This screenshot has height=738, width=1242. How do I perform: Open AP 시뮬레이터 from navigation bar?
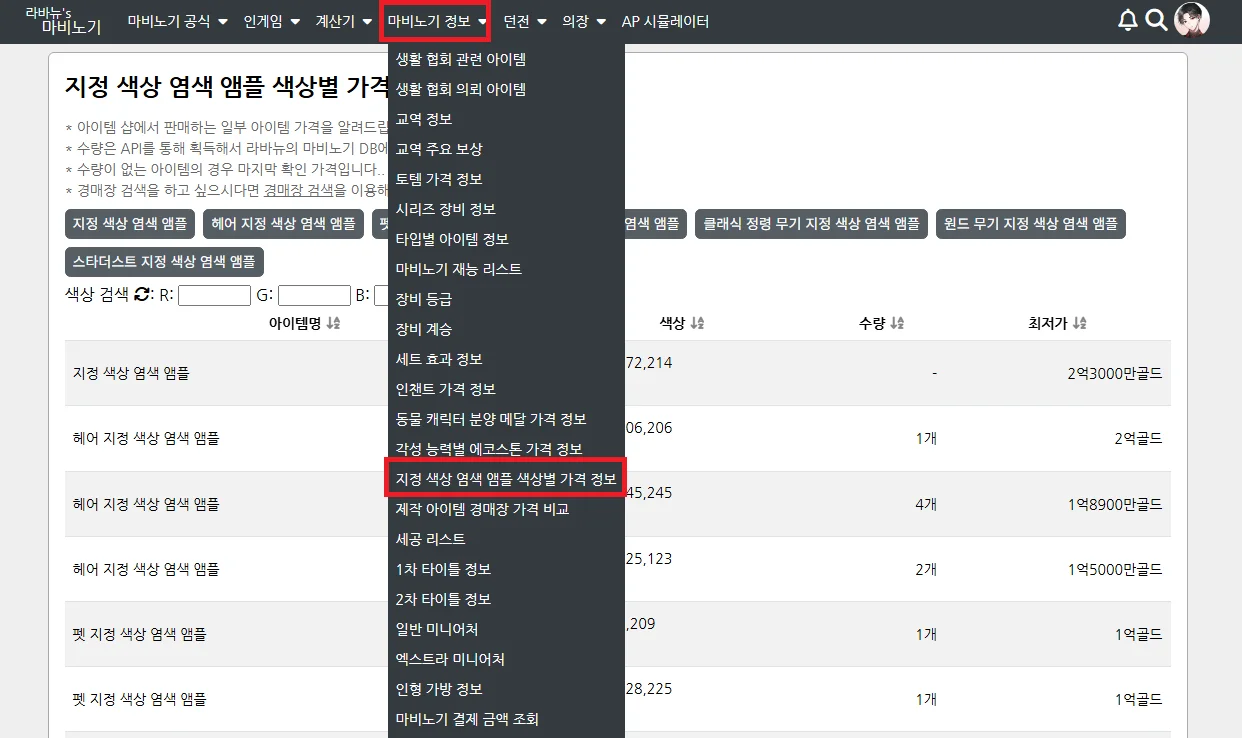click(665, 21)
